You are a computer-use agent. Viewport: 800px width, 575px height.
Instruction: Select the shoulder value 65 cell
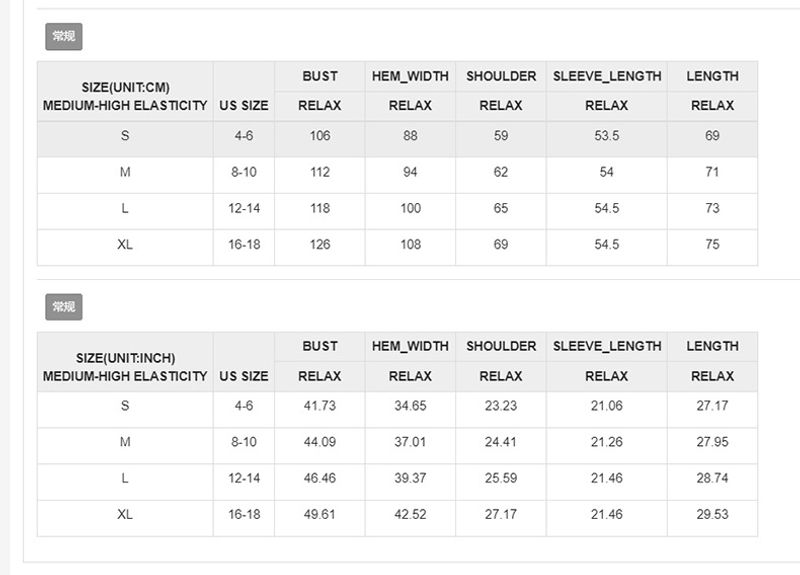point(501,208)
